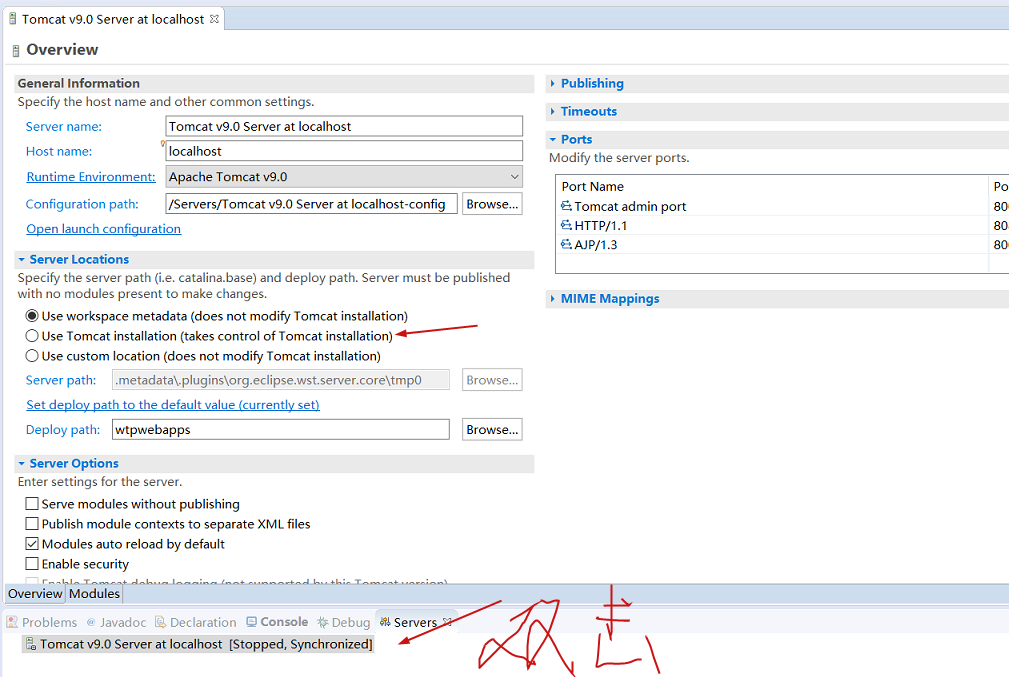
Task: Enable Serve modules without publishing
Action: click(x=32, y=503)
